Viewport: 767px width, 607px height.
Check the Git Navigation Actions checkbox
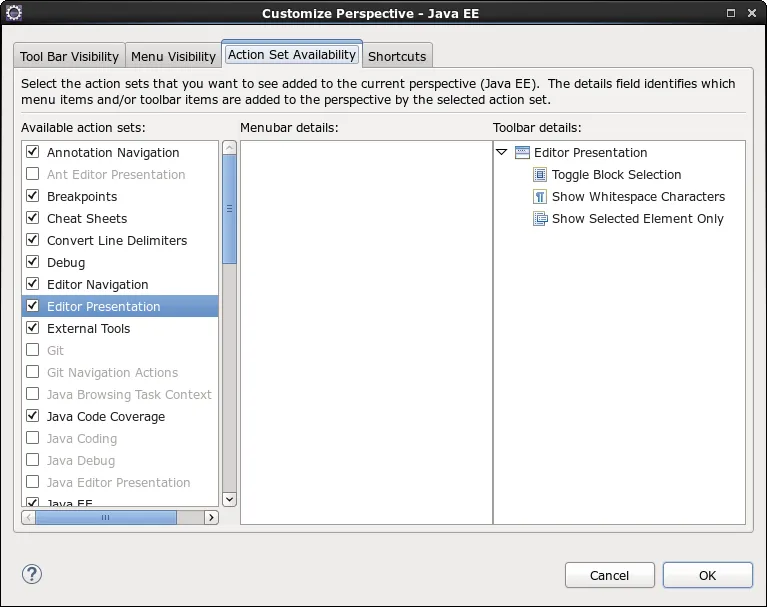pos(32,372)
